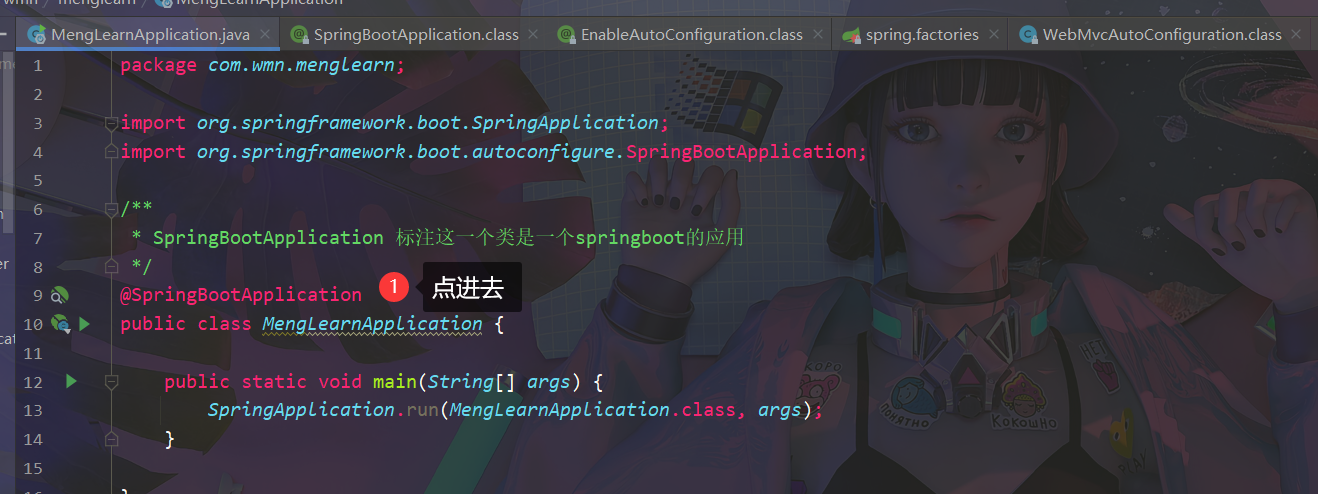Viewport: 1318px width, 494px height.
Task: Collapse the Javadoc comment at its /** fold marker
Action: click(111, 209)
